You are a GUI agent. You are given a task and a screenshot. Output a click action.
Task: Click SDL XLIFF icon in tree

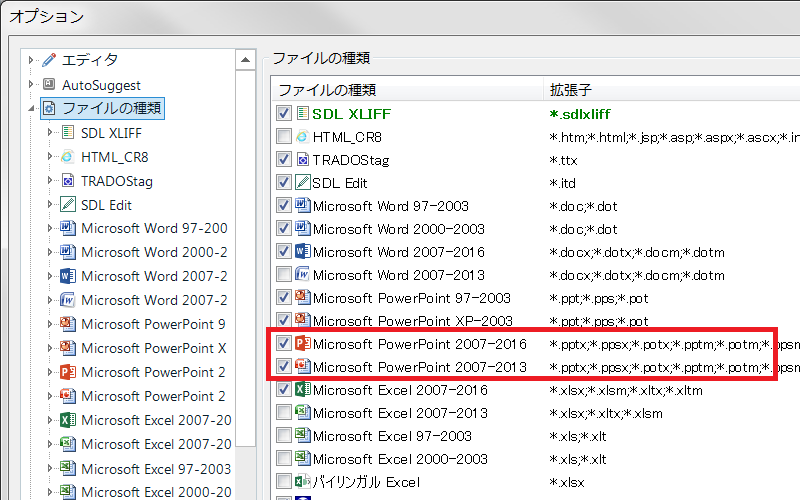pyautogui.click(x=68, y=133)
